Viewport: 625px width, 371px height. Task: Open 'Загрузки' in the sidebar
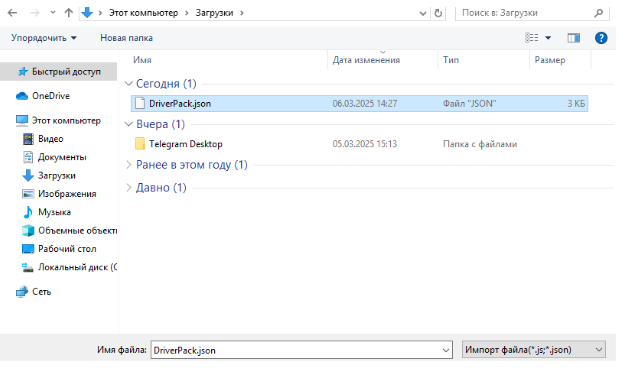point(57,176)
